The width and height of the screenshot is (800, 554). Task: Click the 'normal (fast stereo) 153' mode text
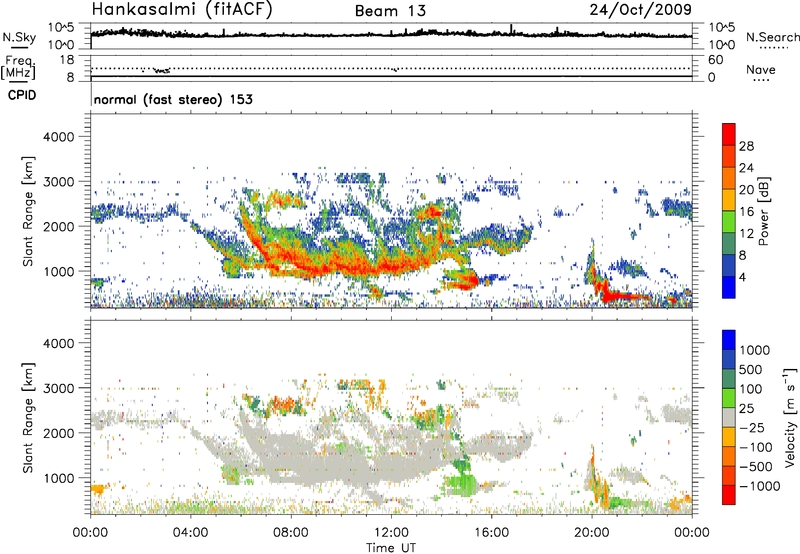pyautogui.click(x=173, y=100)
